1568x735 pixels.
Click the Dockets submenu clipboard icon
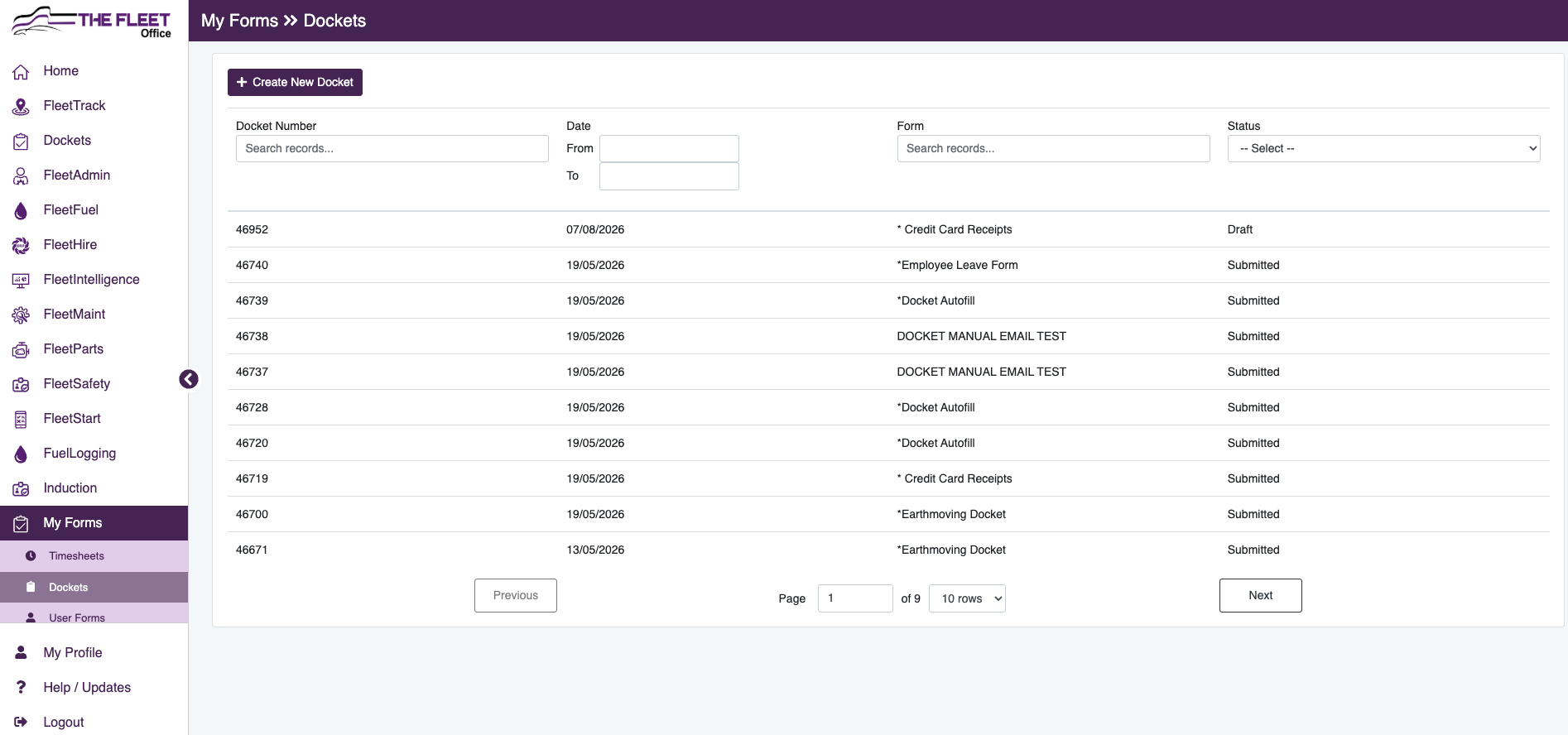[x=31, y=587]
